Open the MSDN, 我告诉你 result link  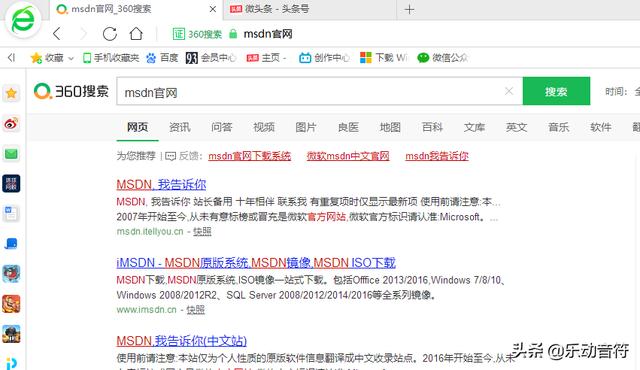pyautogui.click(x=161, y=184)
